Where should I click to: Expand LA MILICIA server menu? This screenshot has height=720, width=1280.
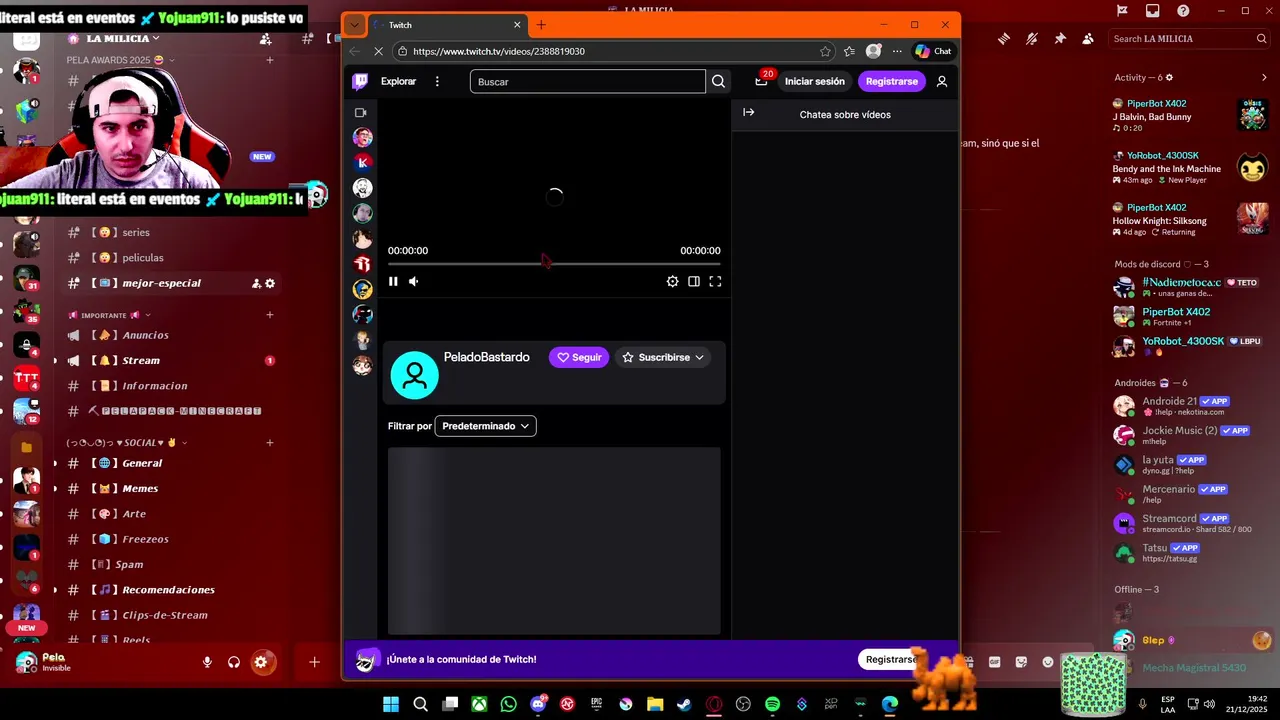(122, 38)
